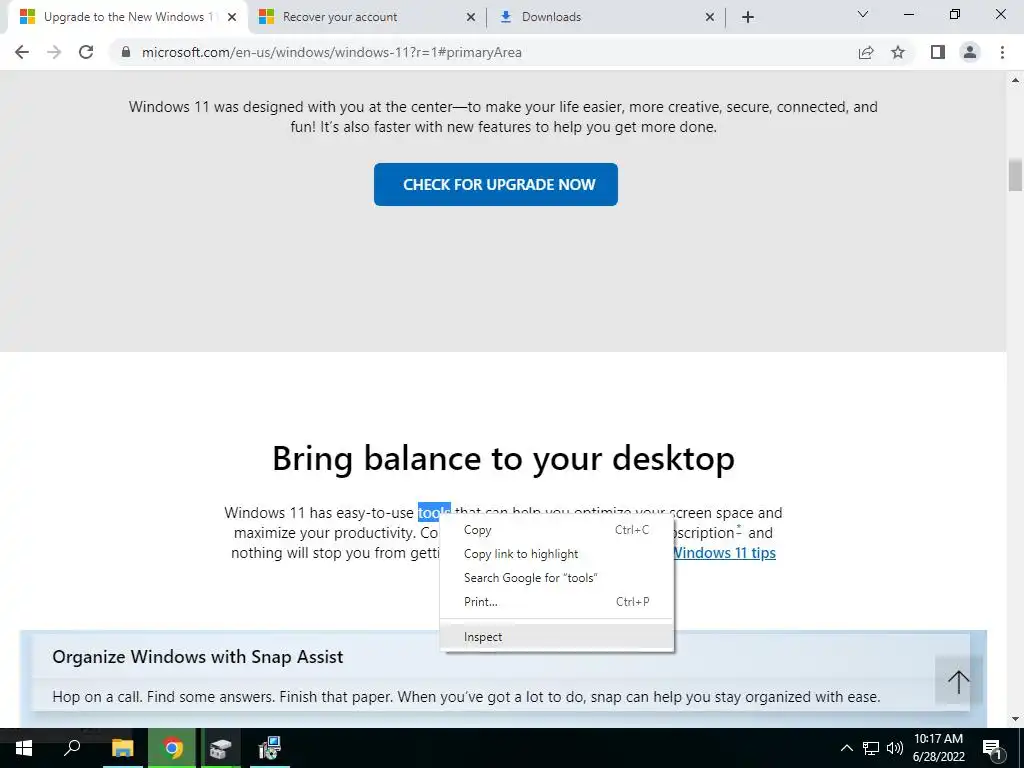Click the back-to-top arrow button
1024x768 pixels.
pos(958,682)
